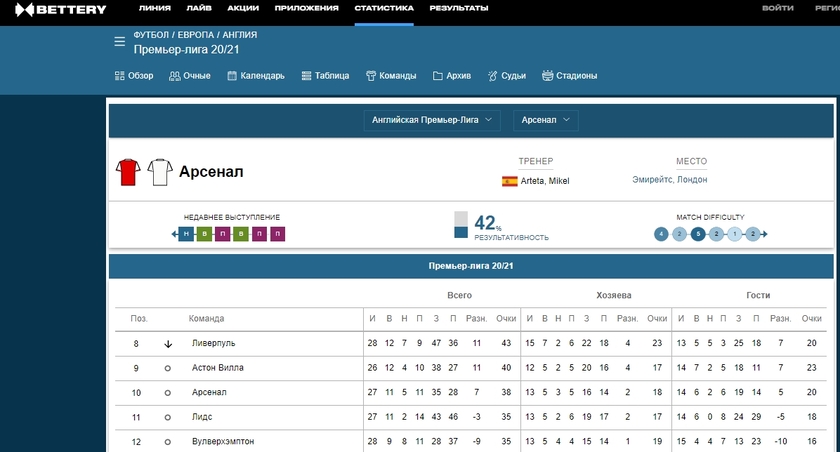
Task: Click the ФУТБОЛ / ЕВРОПА / АНГЛИЯ breadcrumb
Action: coord(195,35)
